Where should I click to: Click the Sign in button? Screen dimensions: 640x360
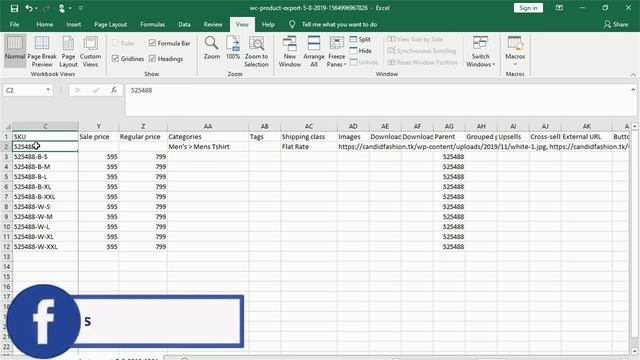coord(528,8)
